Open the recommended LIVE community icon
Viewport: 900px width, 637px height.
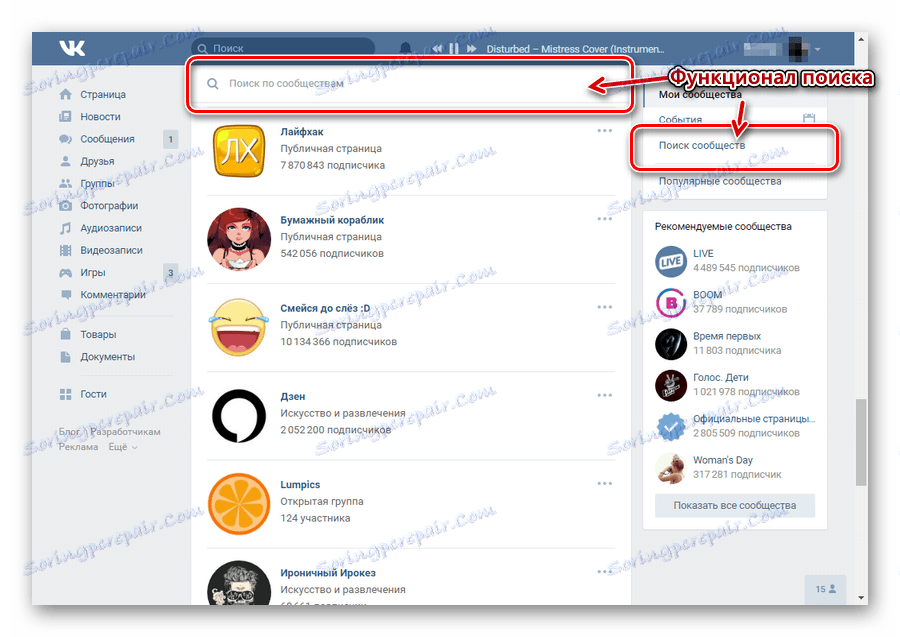670,261
